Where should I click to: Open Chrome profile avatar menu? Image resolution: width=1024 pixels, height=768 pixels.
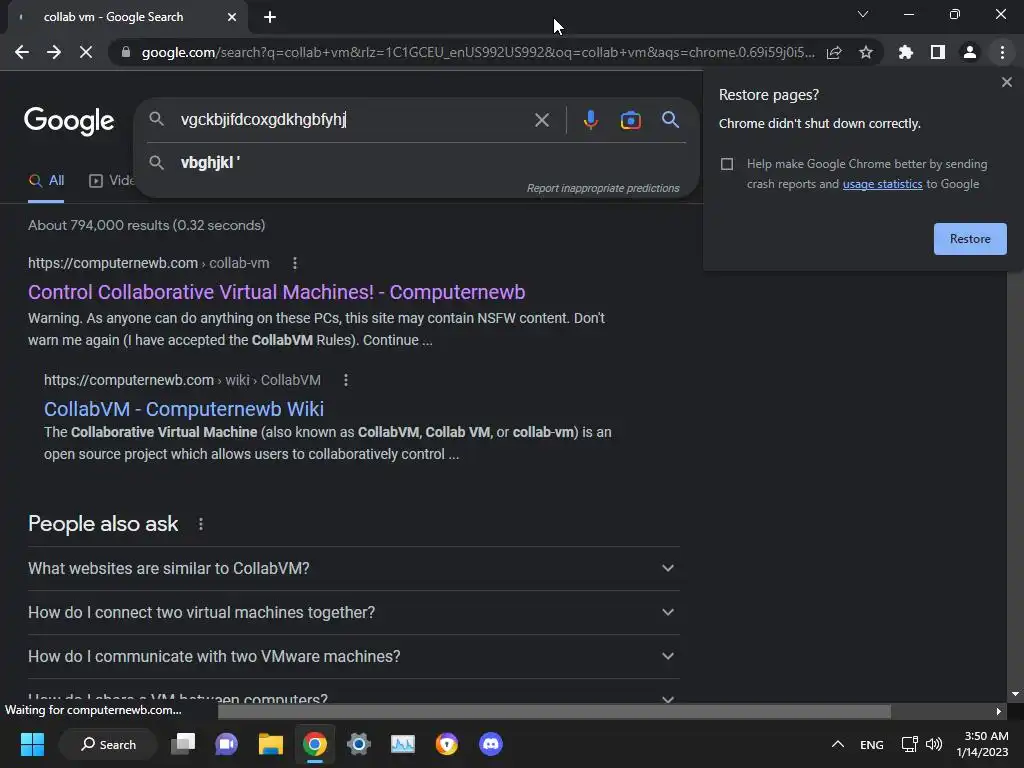pos(970,52)
